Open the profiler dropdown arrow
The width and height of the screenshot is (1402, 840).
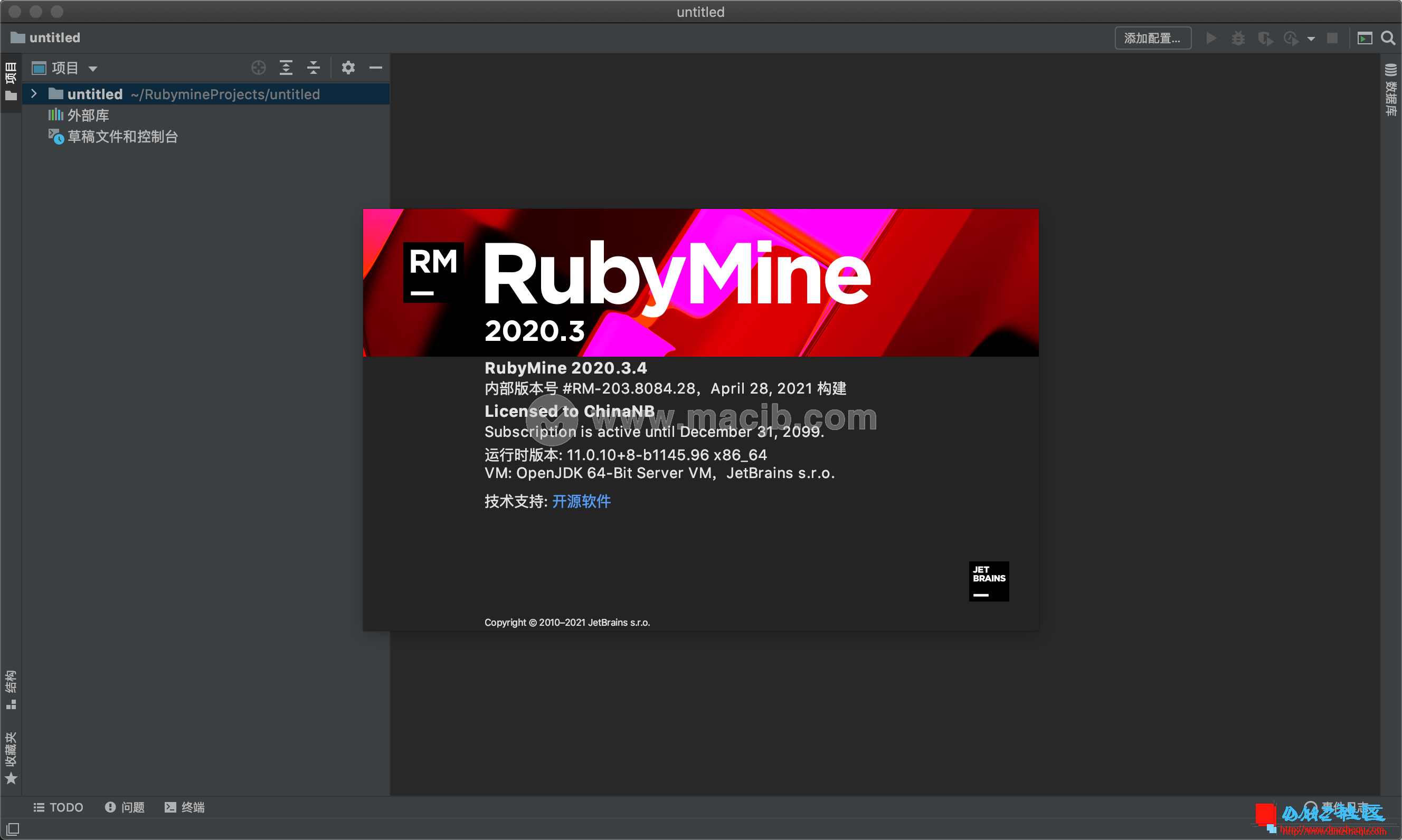[1311, 39]
